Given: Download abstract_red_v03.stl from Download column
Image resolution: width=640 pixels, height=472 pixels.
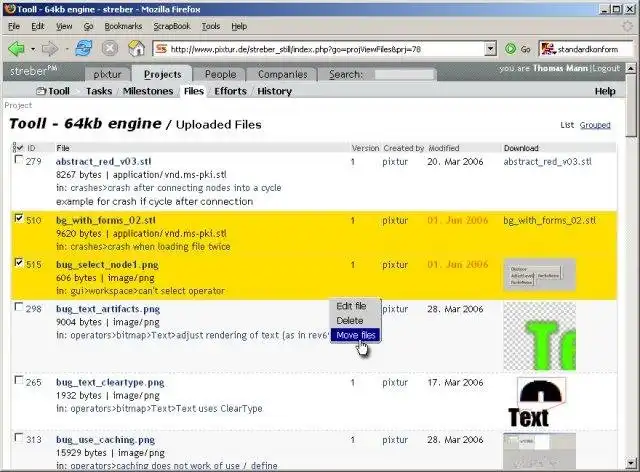Looking at the screenshot, I should pyautogui.click(x=547, y=161).
